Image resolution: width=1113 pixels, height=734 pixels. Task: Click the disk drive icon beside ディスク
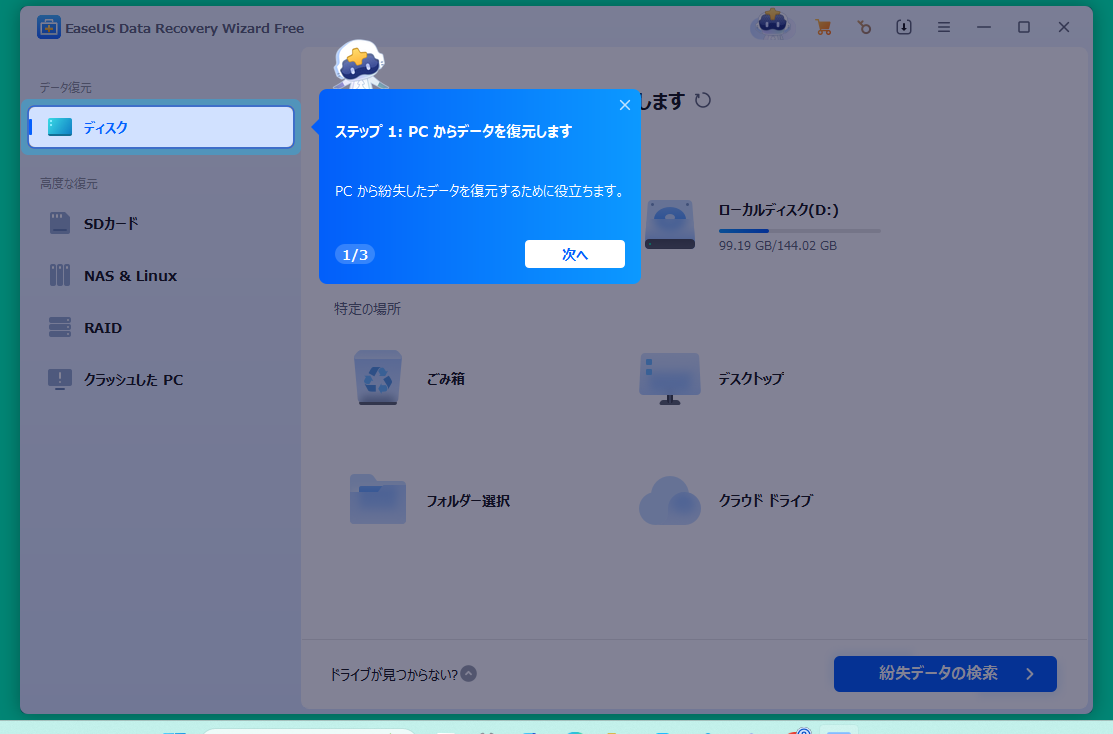coord(60,127)
